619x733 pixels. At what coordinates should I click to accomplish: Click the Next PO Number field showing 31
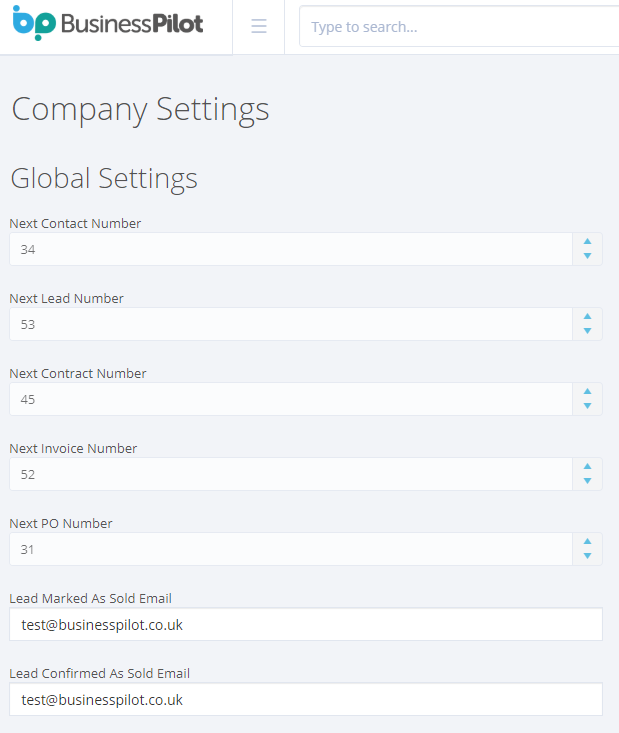[291, 549]
